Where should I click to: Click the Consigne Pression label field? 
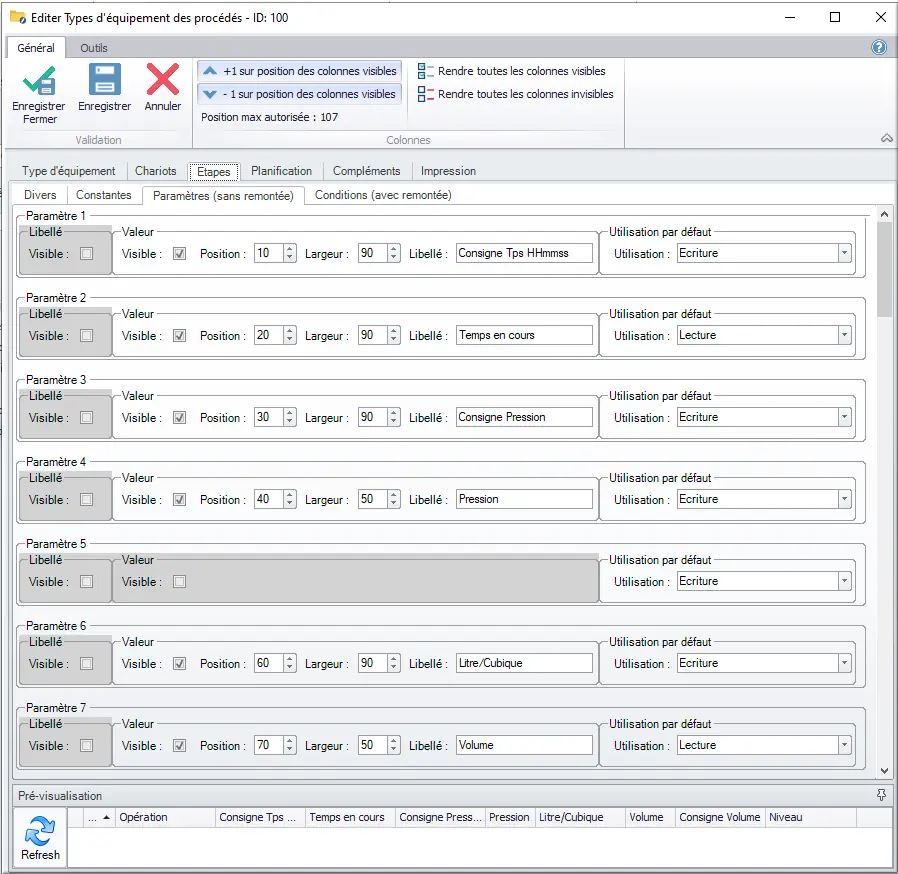coord(524,417)
